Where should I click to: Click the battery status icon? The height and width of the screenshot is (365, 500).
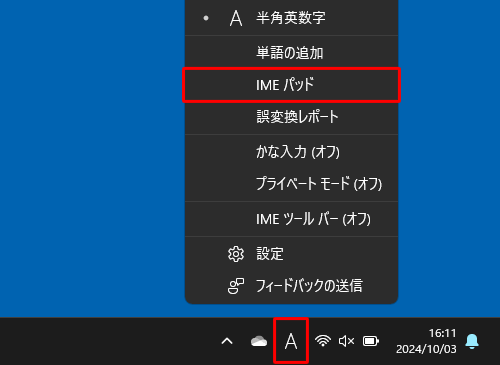click(371, 341)
